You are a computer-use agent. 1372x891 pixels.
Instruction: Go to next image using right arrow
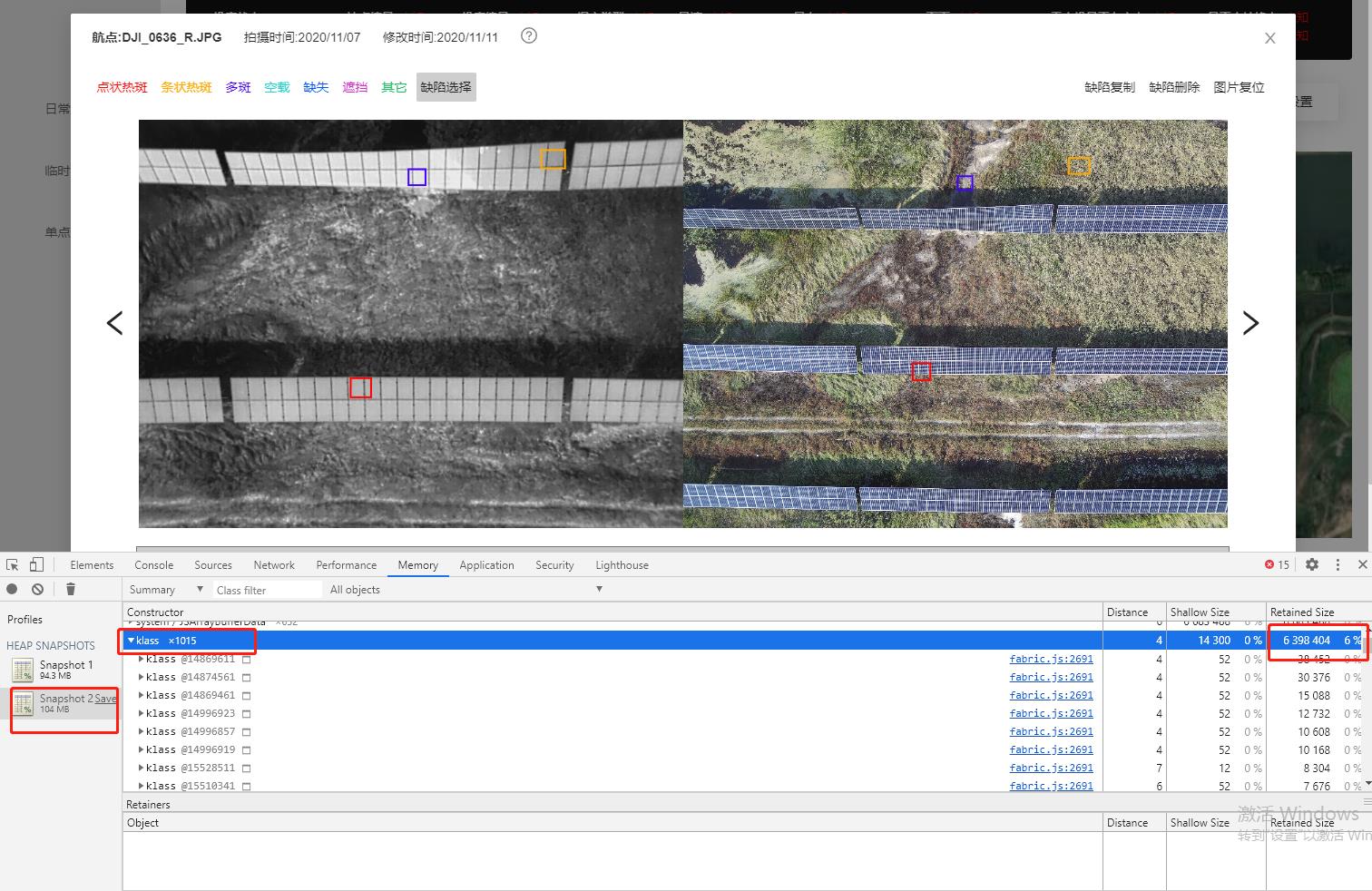click(1250, 322)
